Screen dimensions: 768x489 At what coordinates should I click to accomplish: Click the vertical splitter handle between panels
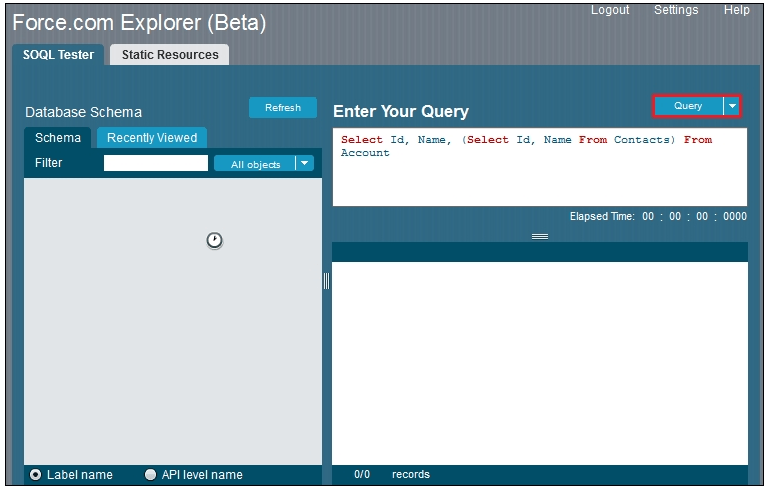(x=327, y=281)
